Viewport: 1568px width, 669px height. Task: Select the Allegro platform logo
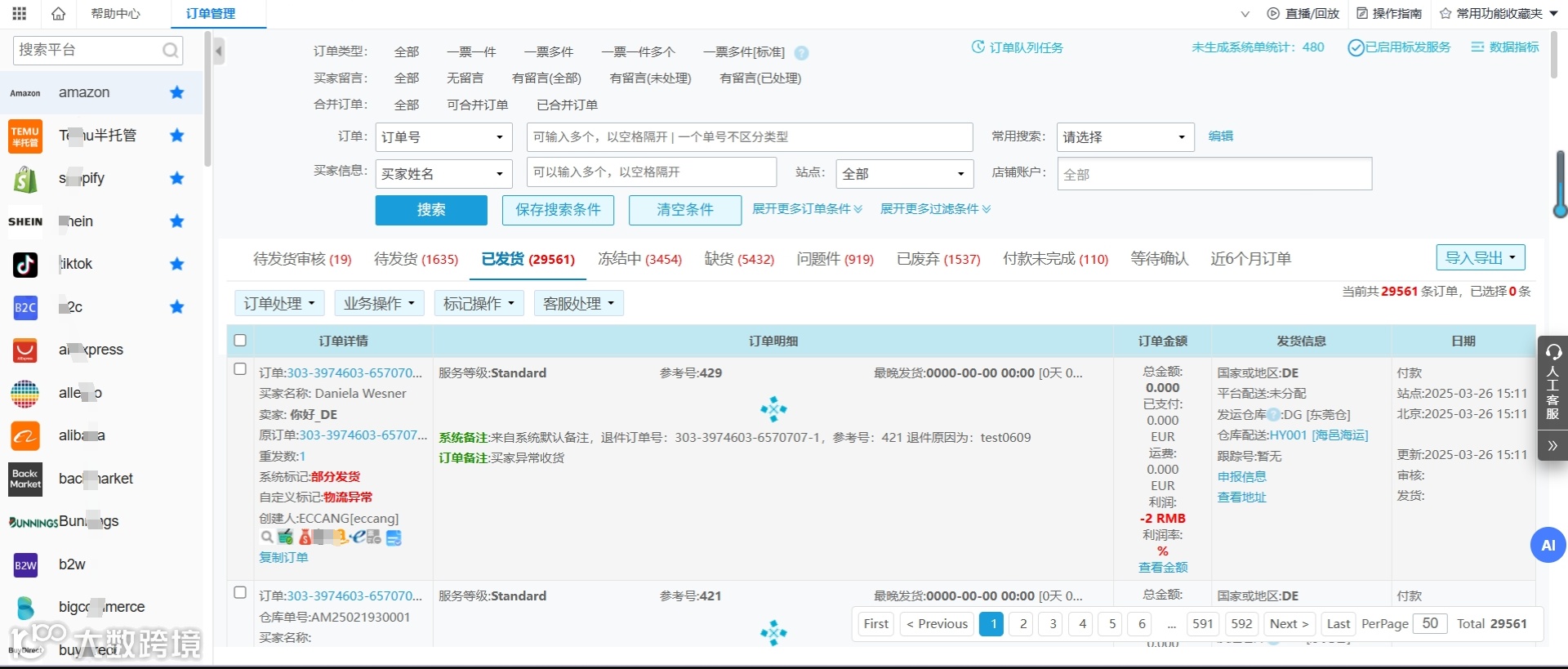25,394
